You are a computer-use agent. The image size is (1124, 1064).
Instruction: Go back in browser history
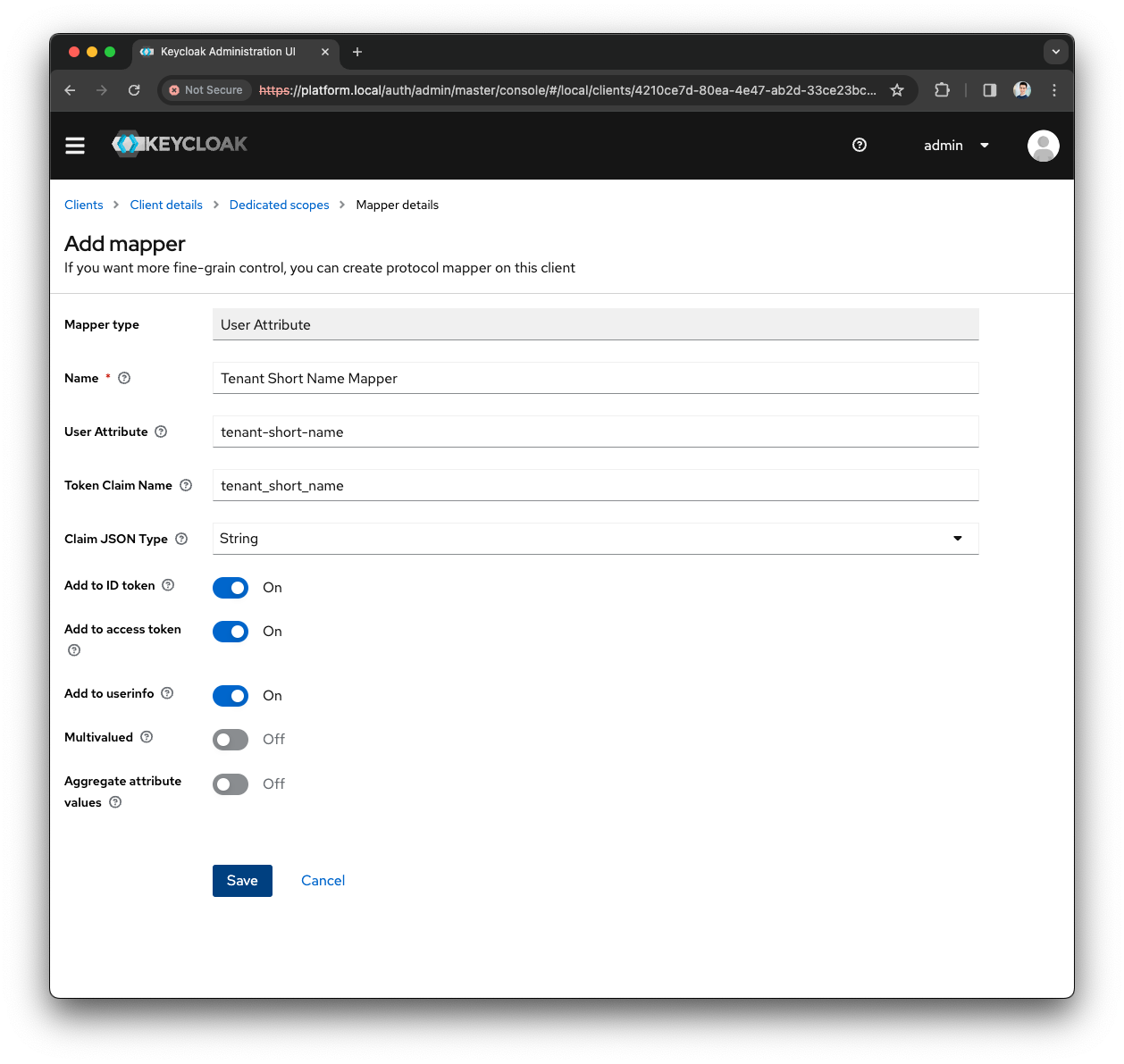(70, 90)
